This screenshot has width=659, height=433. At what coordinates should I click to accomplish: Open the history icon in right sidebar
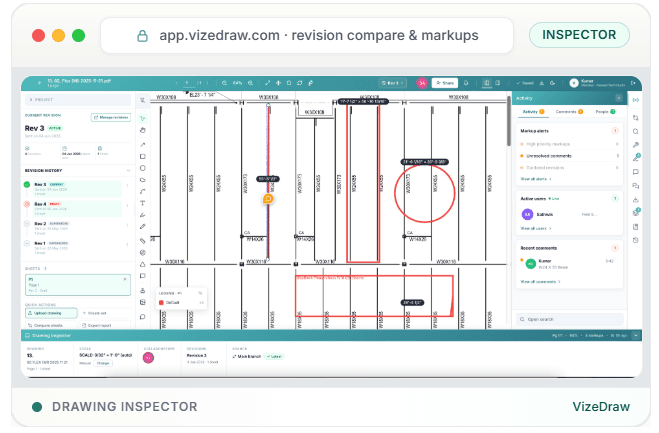[x=635, y=240]
